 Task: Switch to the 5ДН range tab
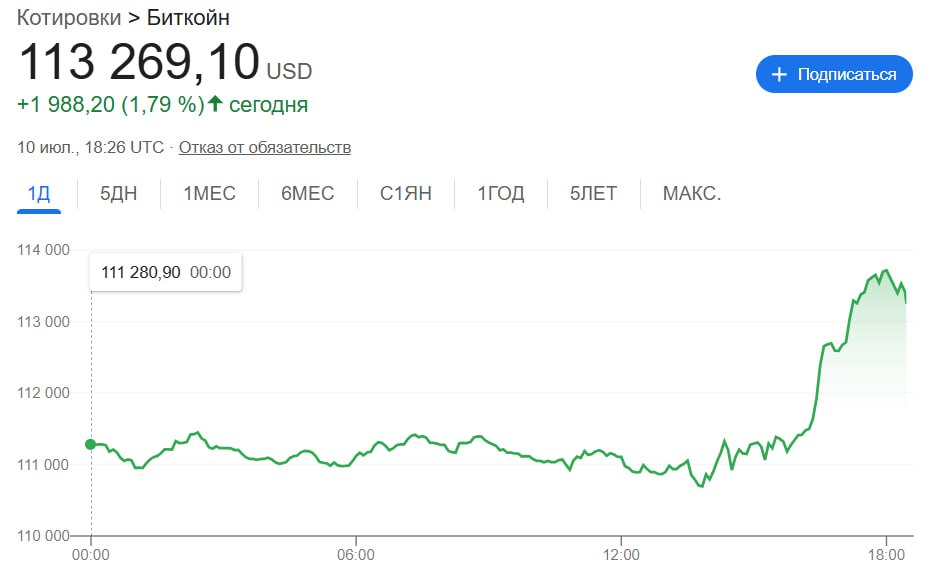click(x=118, y=194)
